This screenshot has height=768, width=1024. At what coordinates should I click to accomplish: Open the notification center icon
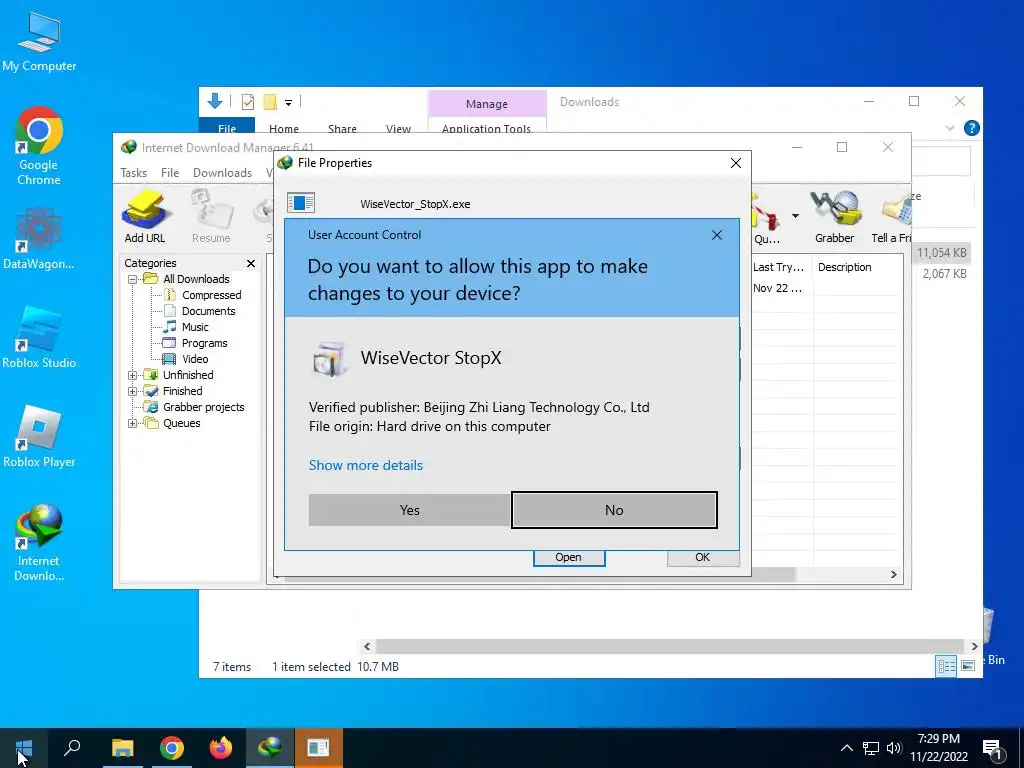point(993,749)
